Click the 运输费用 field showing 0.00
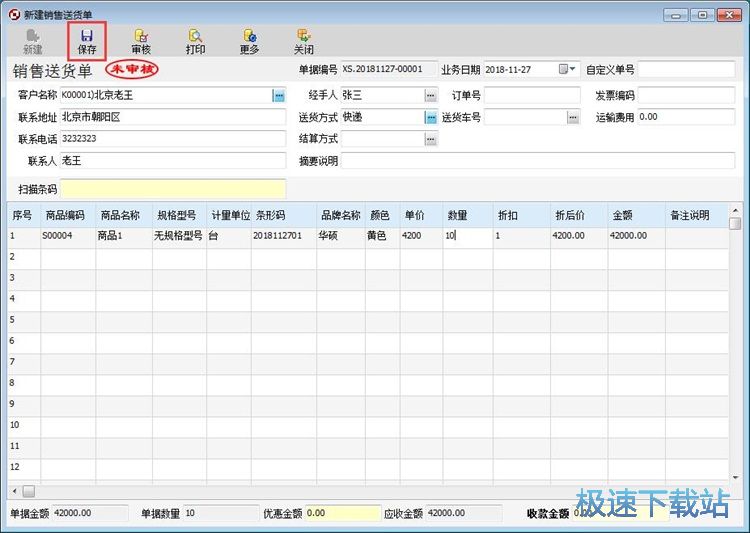 pos(686,117)
